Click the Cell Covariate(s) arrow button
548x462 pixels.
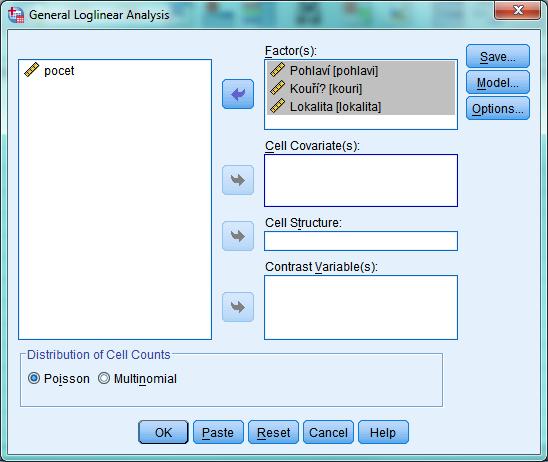click(x=238, y=180)
